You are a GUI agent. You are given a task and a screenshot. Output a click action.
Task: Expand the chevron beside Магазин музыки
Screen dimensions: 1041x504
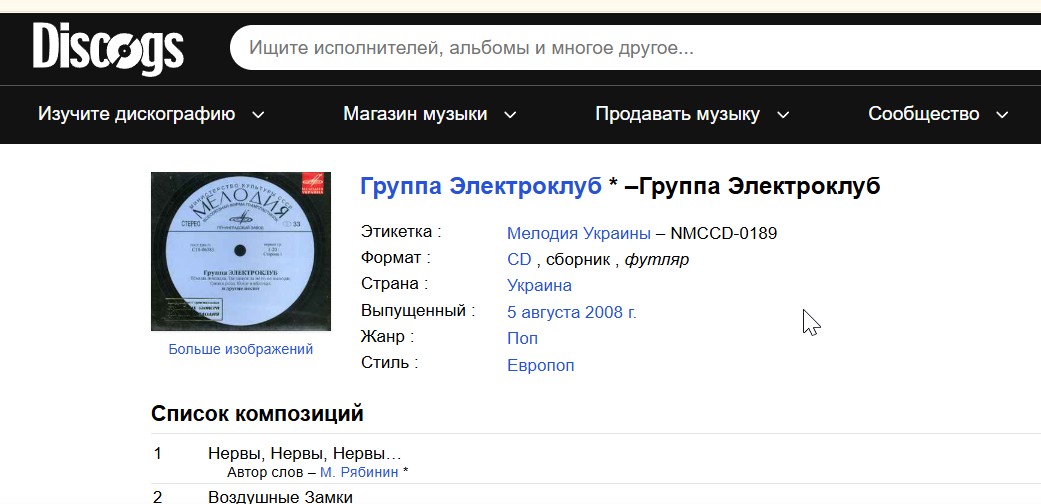click(510, 115)
